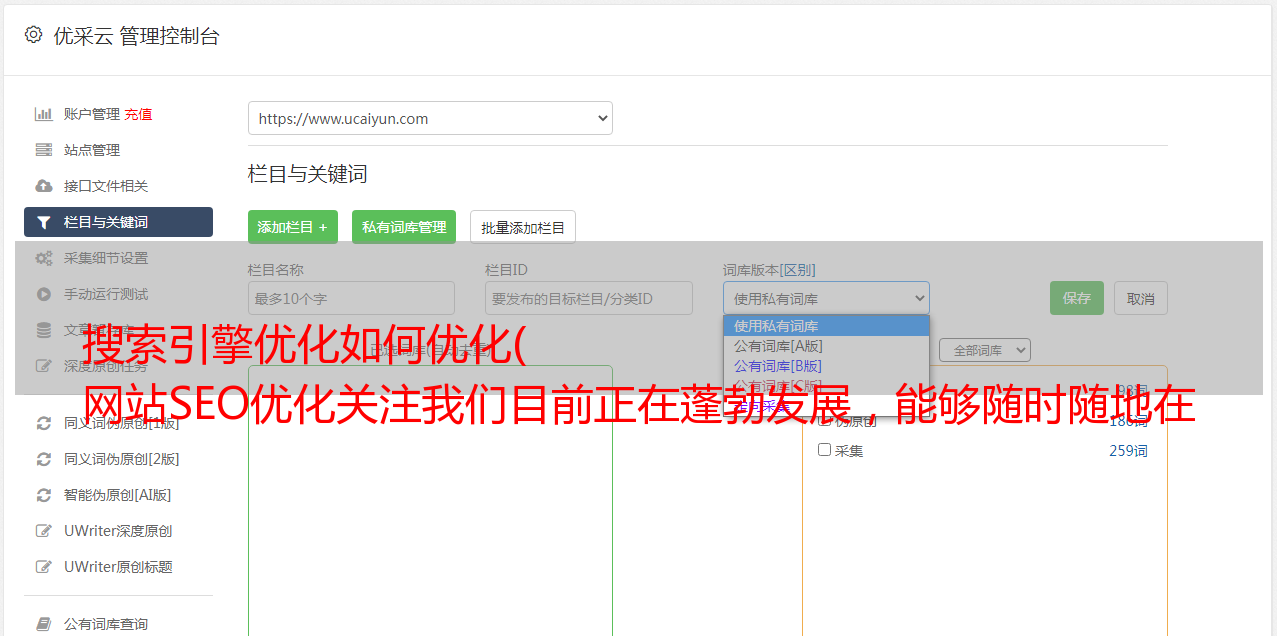Screen dimensions: 1277x636
Task: Click the 取消 button
Action: 1141,298
